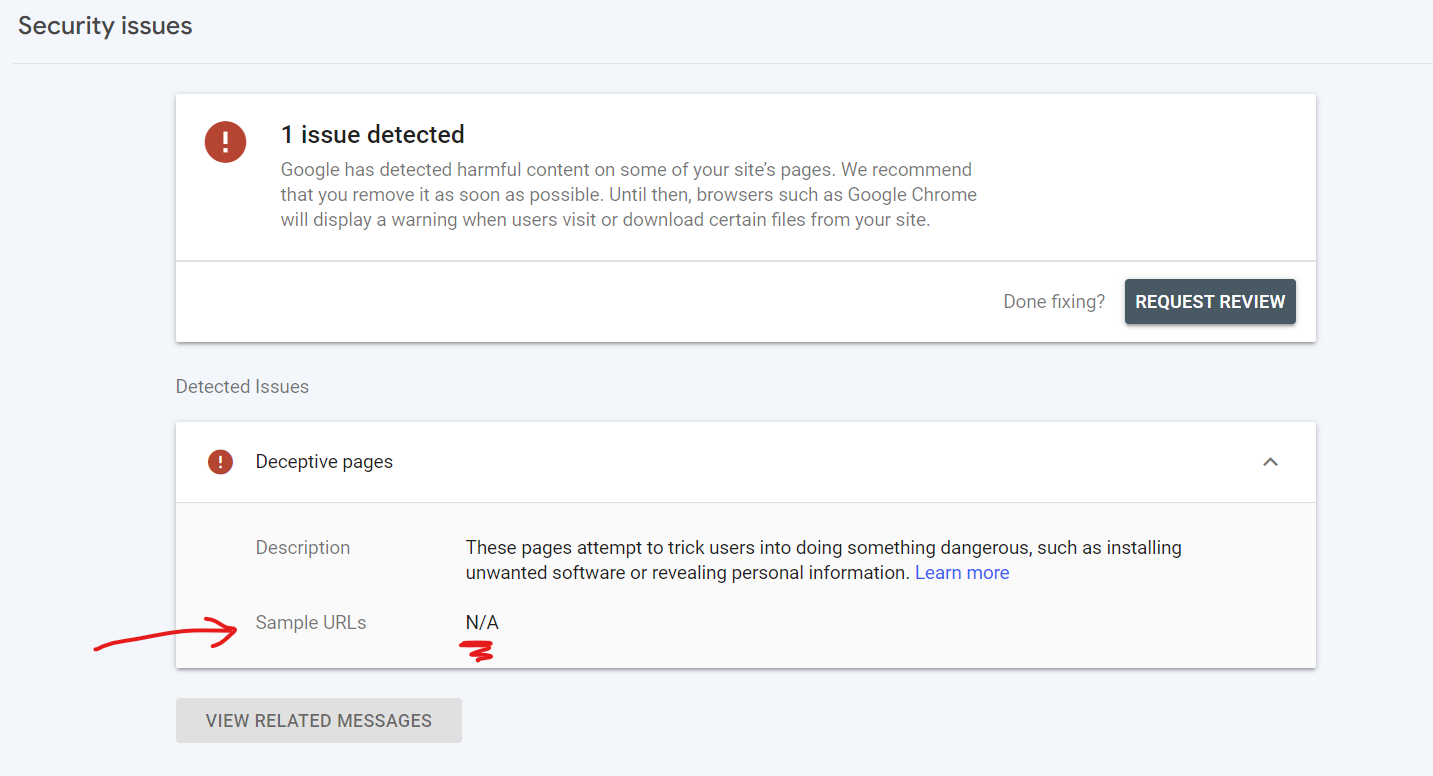The width and height of the screenshot is (1433, 776).
Task: Click the 'Done fixing?' label
Action: point(1053,301)
